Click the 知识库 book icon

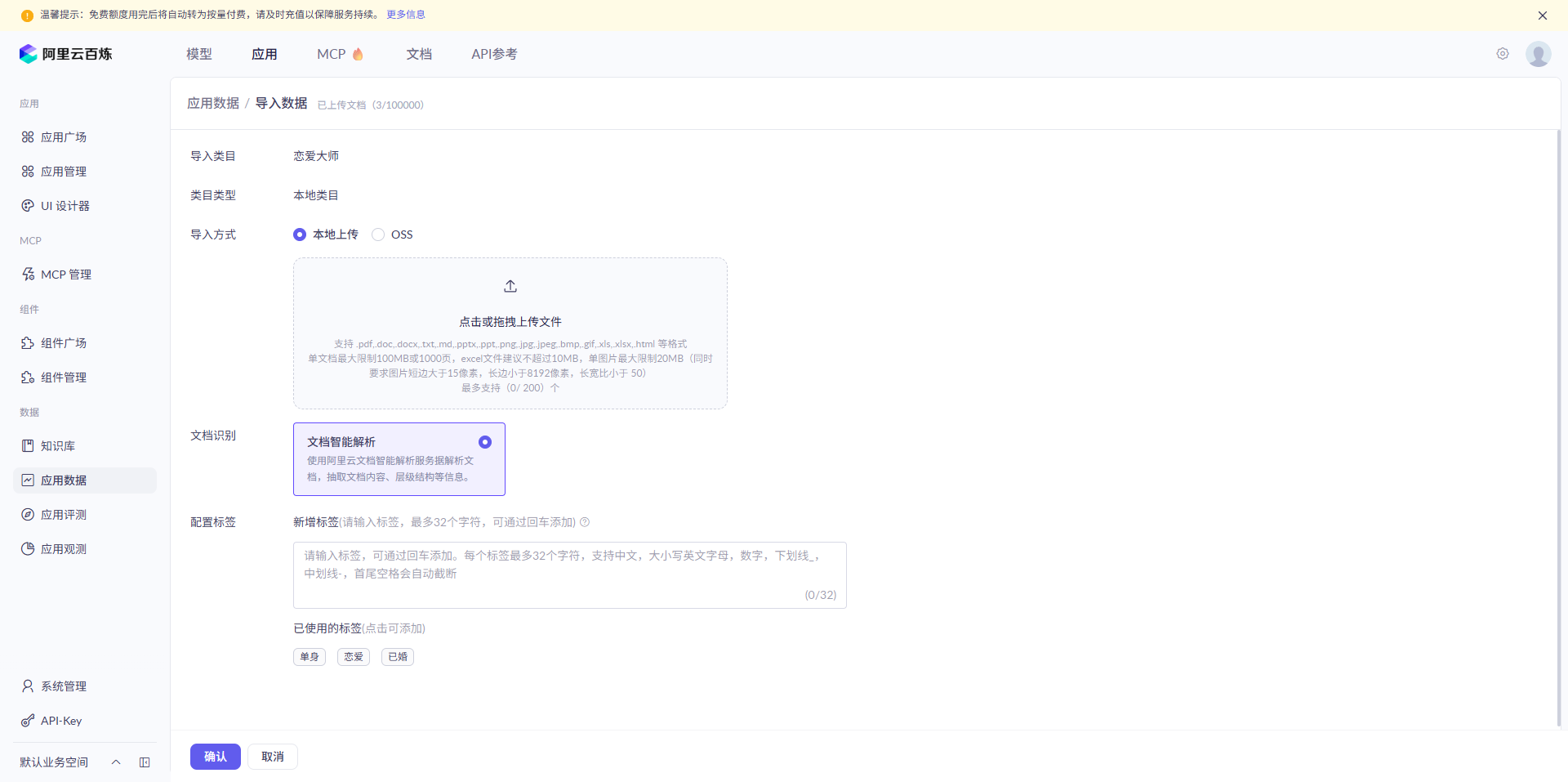[28, 446]
